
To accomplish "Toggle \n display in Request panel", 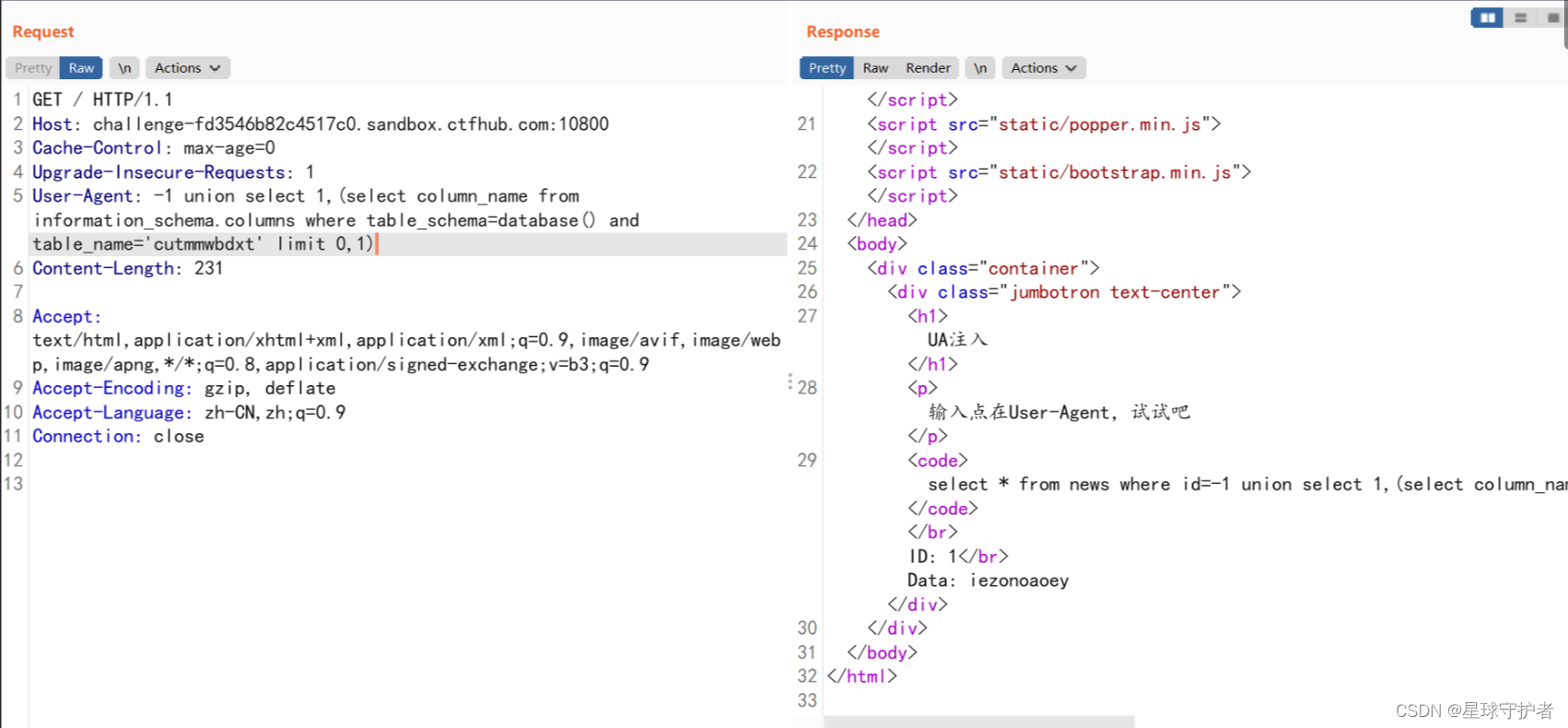I will click(x=124, y=68).
